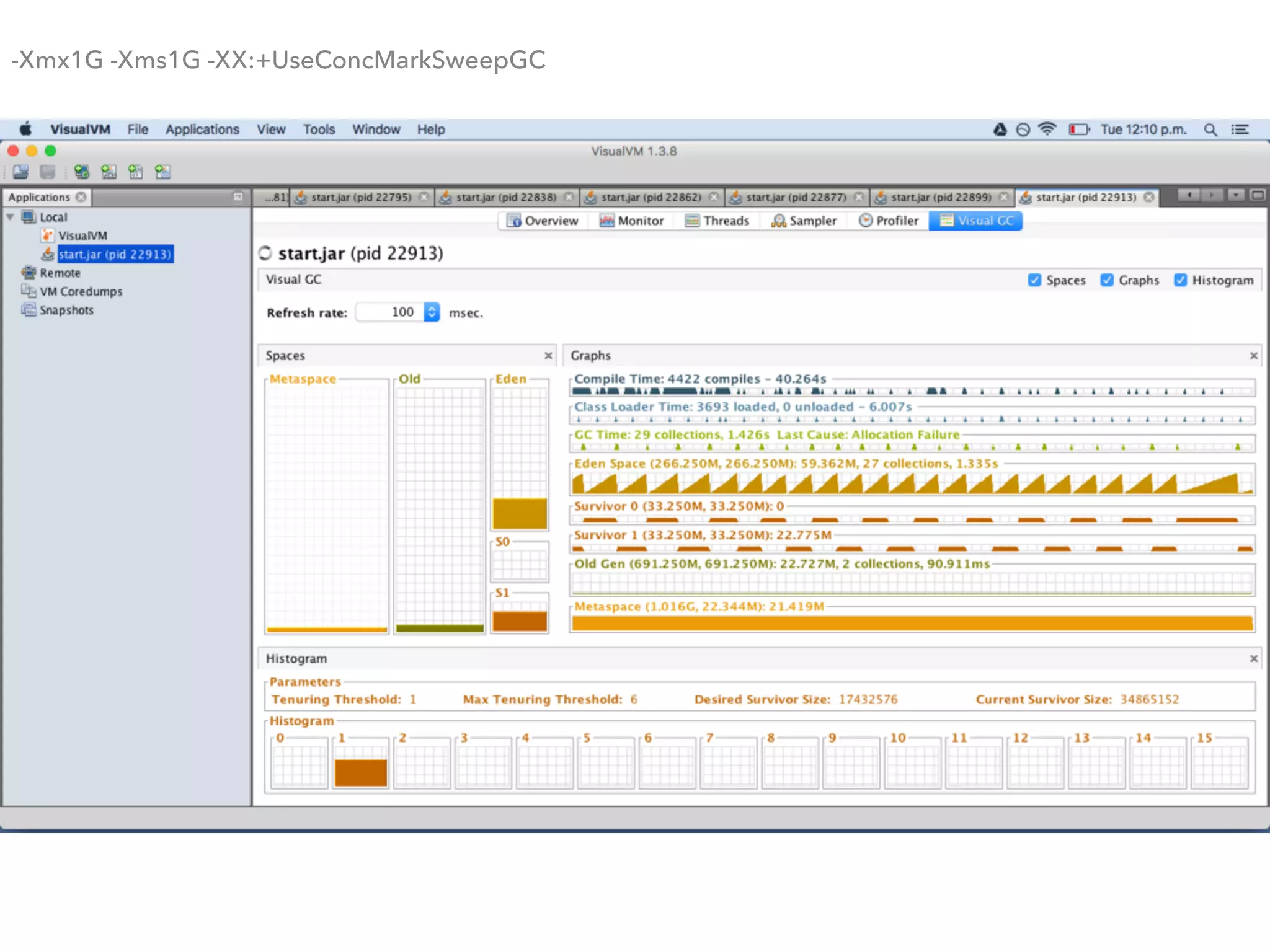
Task: Open the Spotlight search icon
Action: (1210, 130)
